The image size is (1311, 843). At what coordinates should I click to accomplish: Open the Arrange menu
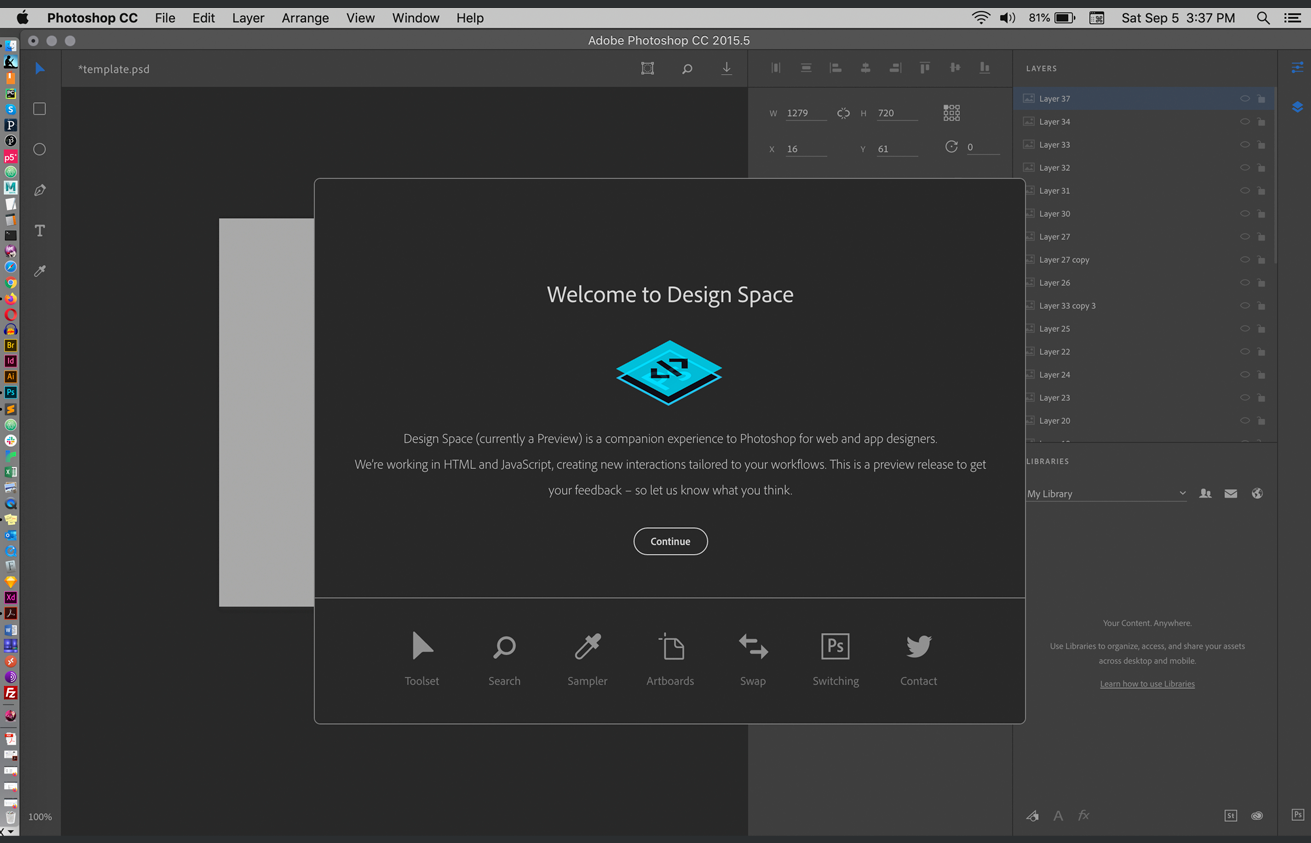305,18
